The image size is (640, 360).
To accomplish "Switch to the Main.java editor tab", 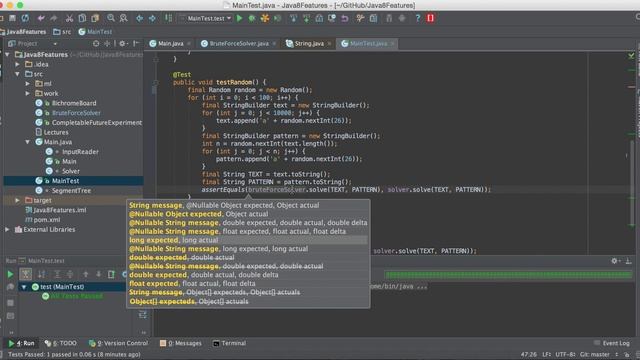I will tap(170, 44).
